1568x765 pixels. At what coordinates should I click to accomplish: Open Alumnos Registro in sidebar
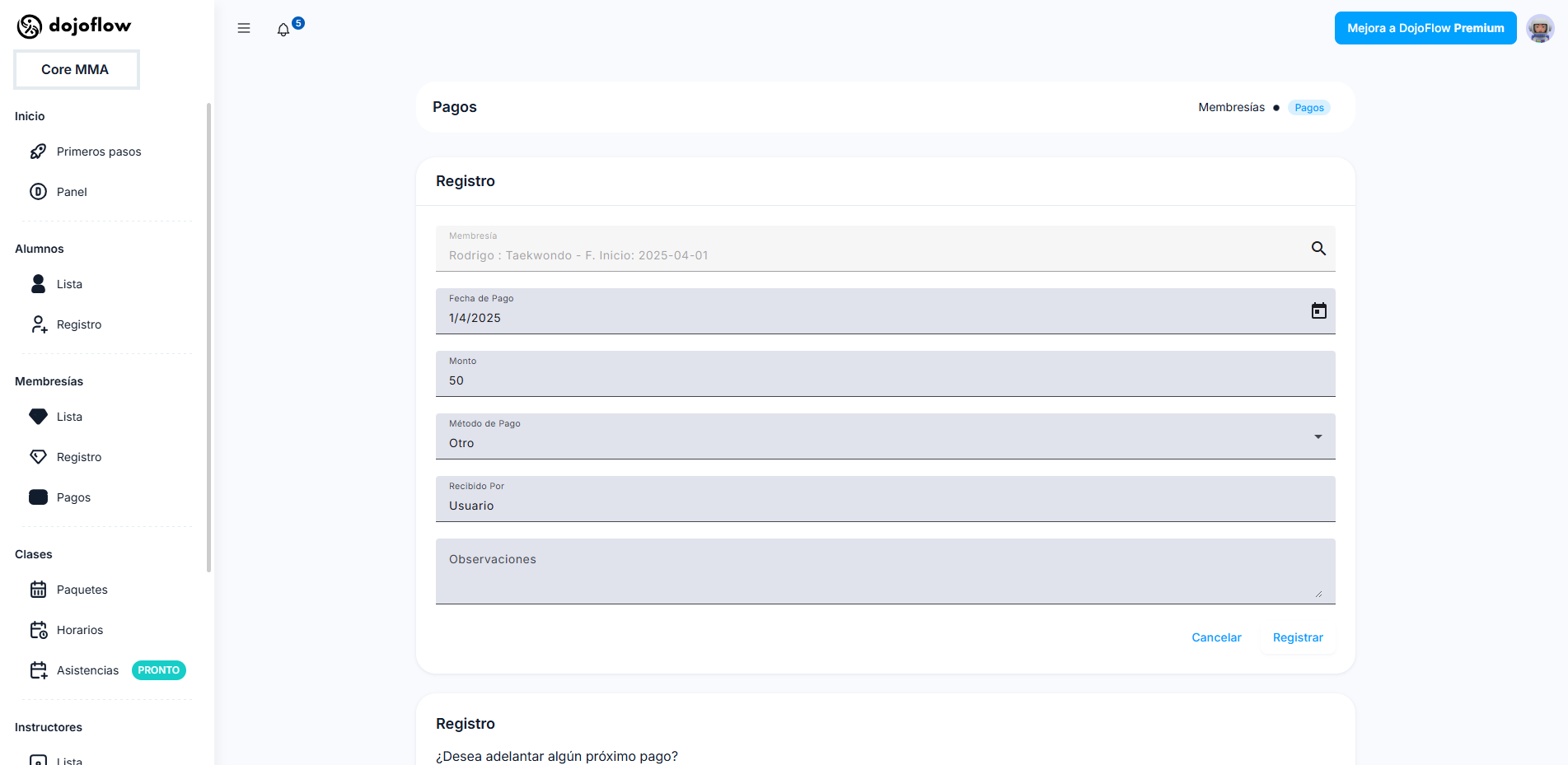[78, 324]
